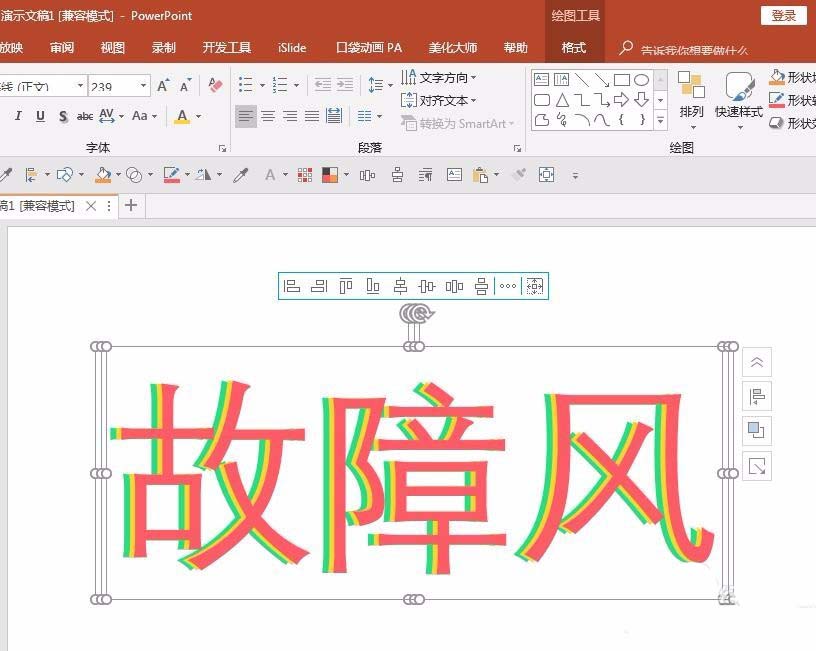Enable strikethrough formatting
This screenshot has width=816, height=651.
tap(84, 116)
